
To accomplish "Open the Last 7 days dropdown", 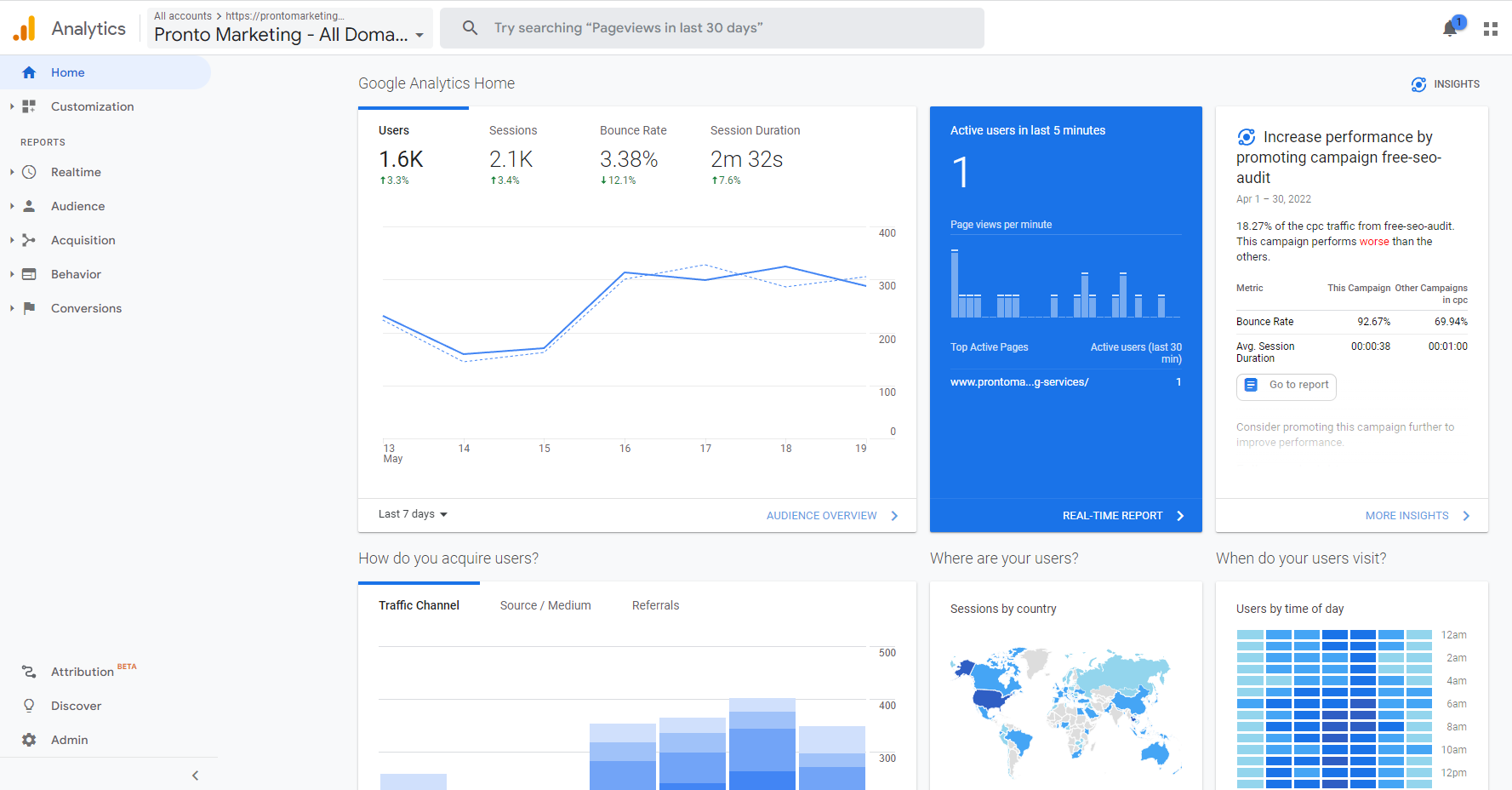I will 413,514.
